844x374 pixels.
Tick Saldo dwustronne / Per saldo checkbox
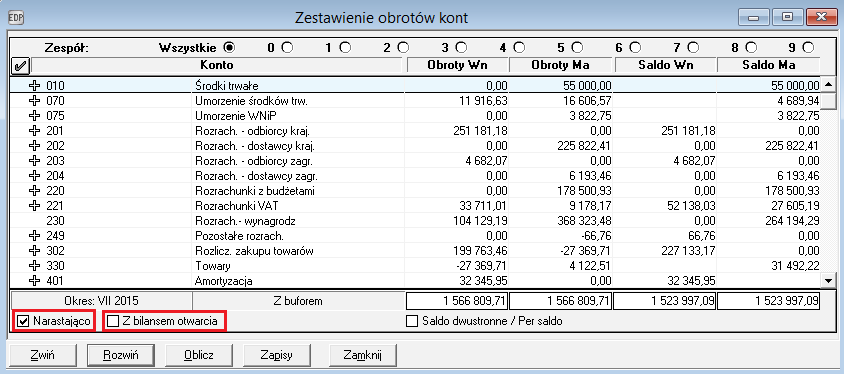[x=412, y=322]
